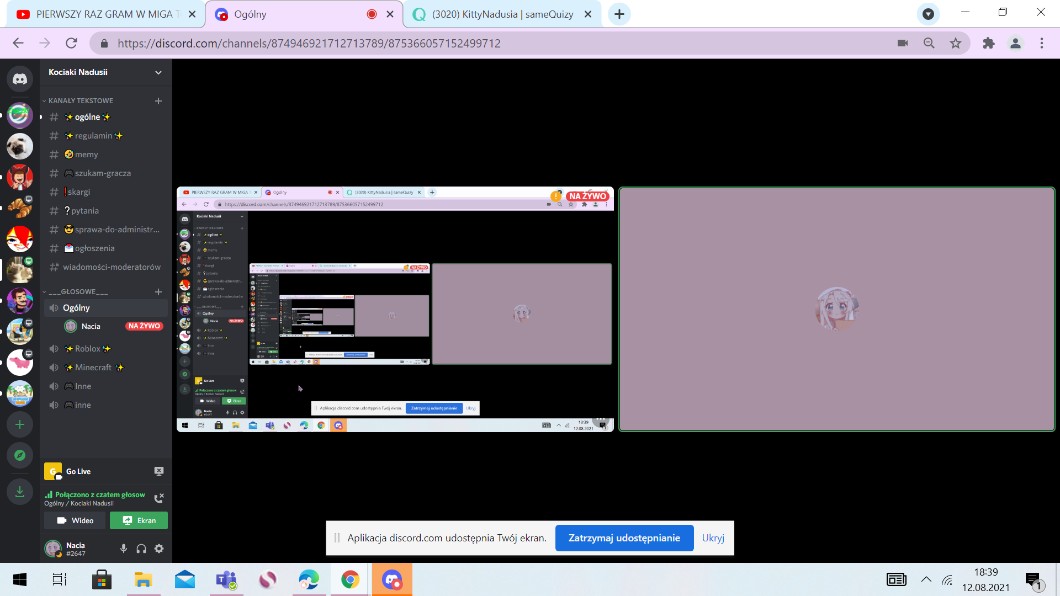
Task: Turn on camera with Wideo button
Action: pos(75,520)
